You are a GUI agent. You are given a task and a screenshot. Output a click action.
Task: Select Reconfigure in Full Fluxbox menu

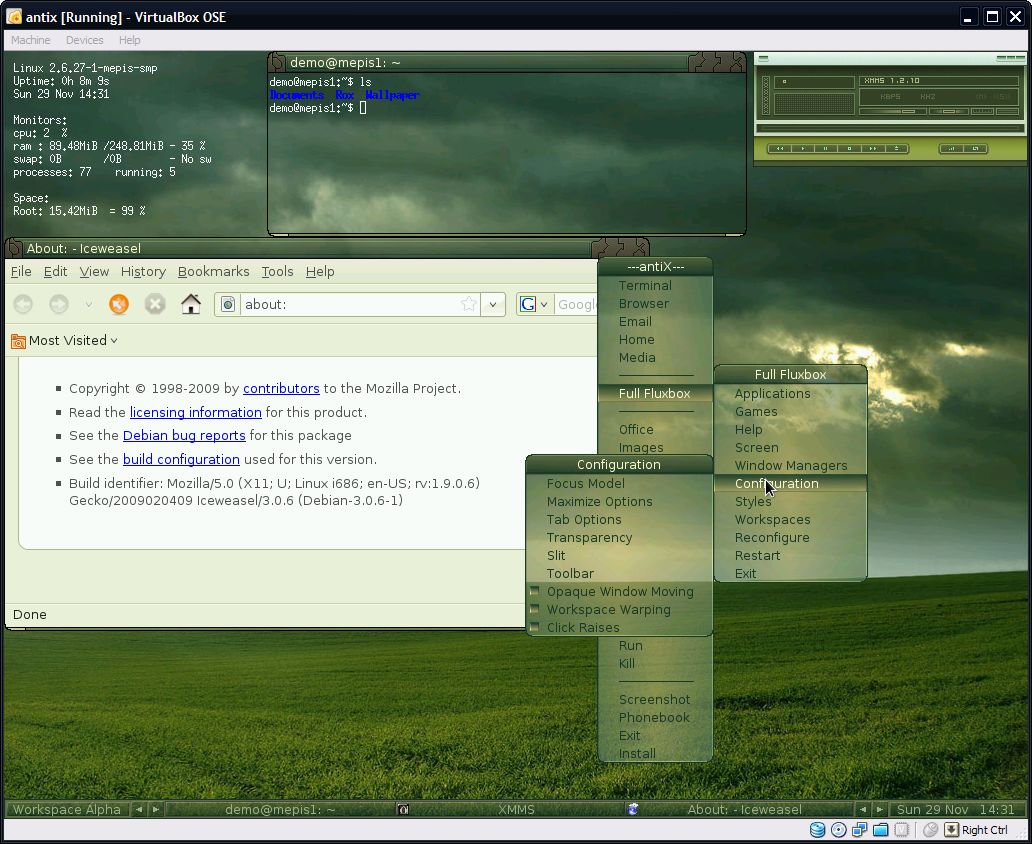[790, 537]
